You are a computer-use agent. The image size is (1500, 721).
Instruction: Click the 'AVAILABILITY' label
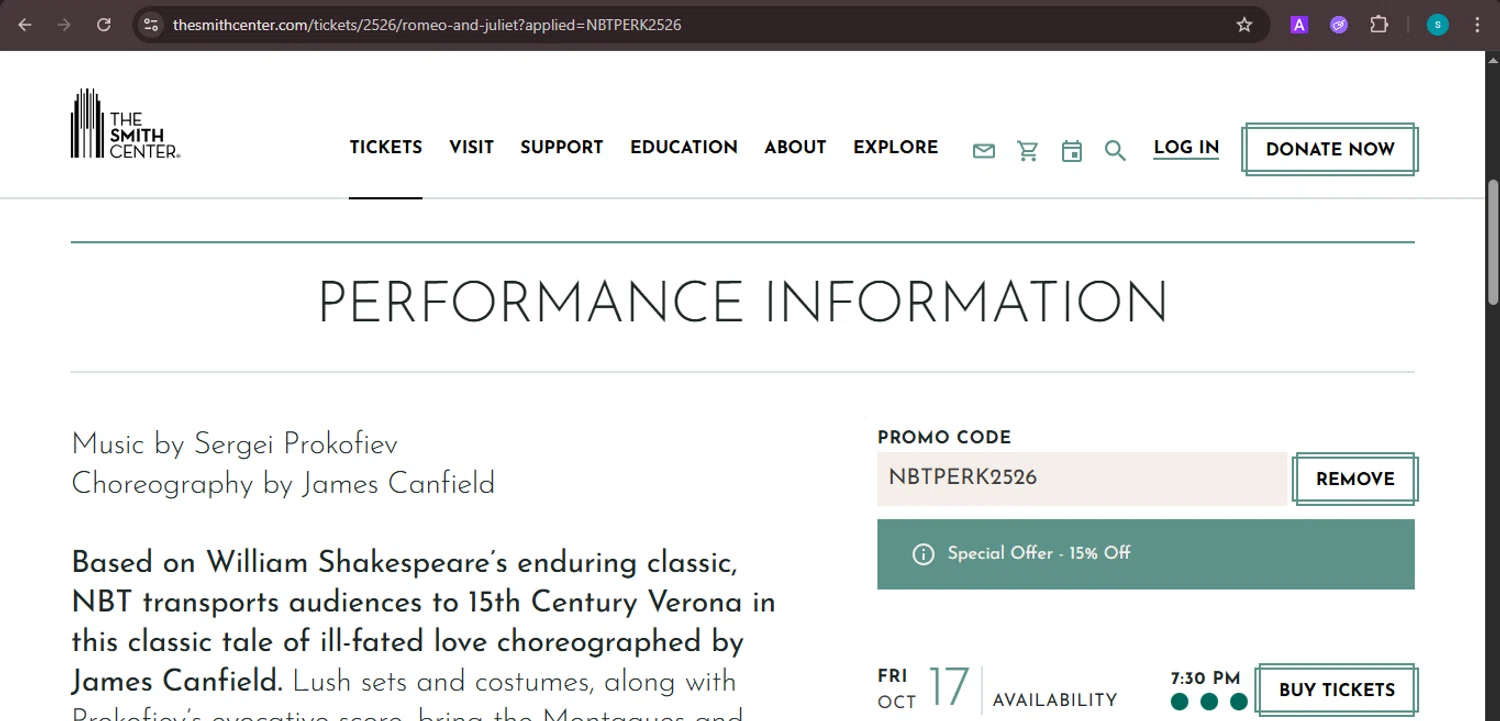tap(1055, 701)
